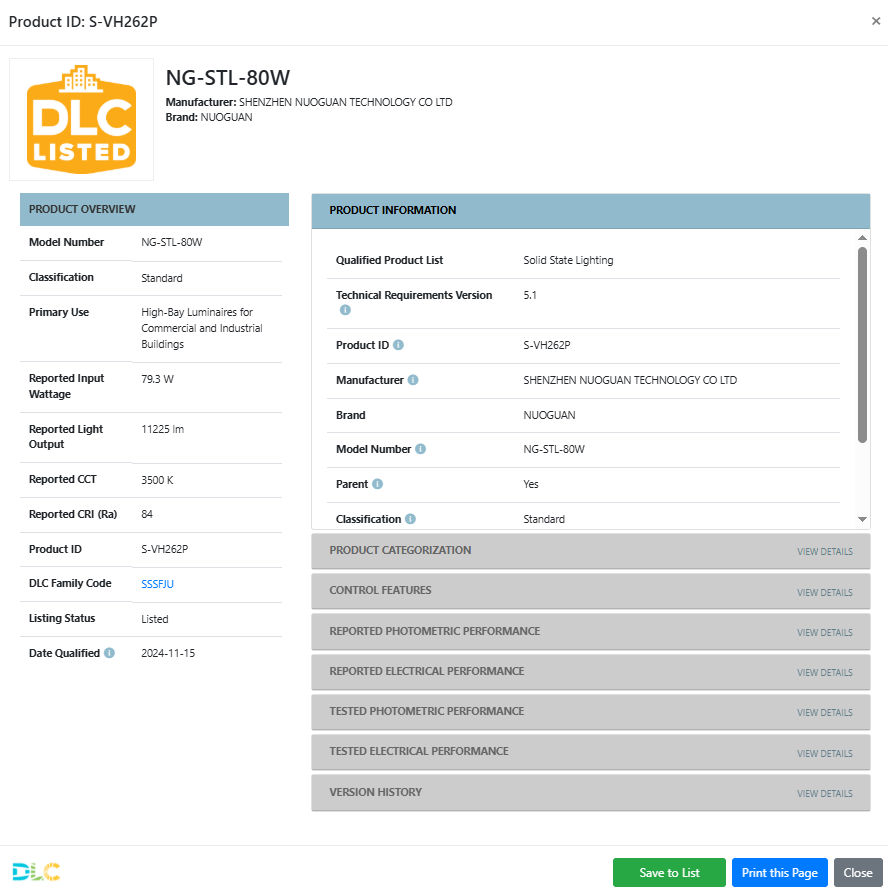Click the info icon beside Classification in Product Information
This screenshot has height=890, width=888.
pos(411,519)
